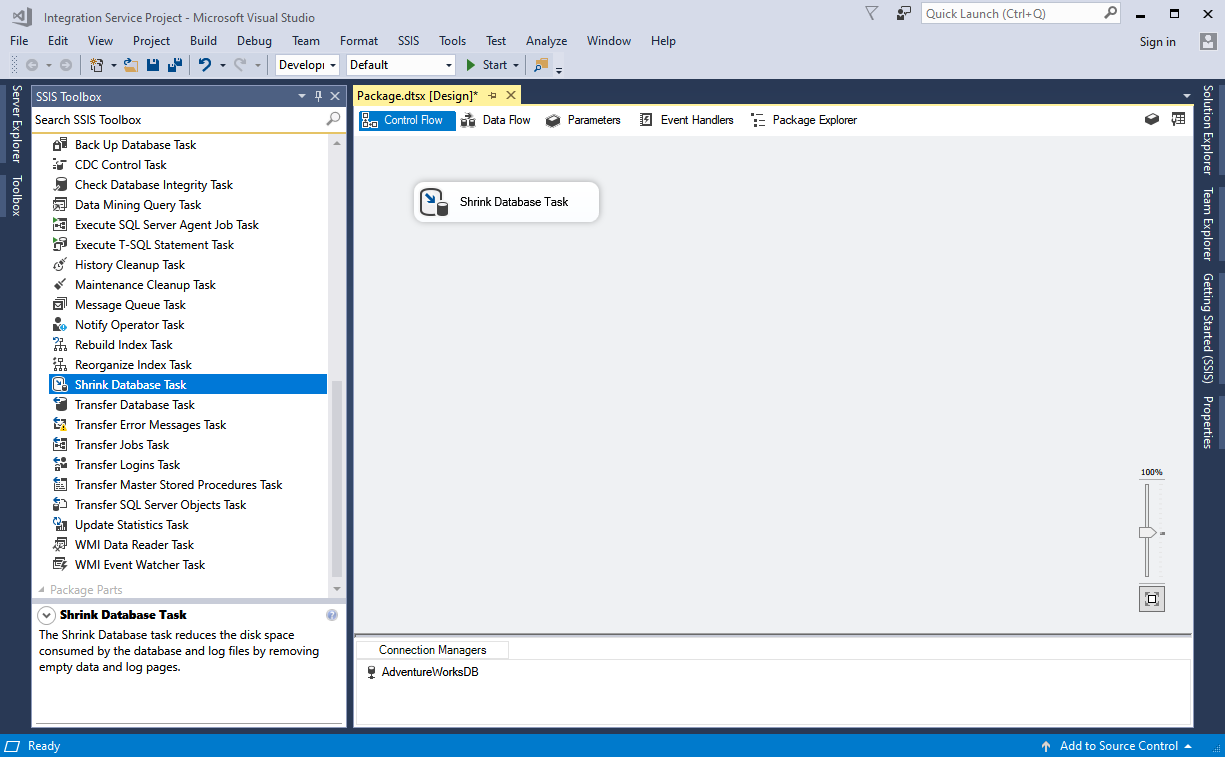Click the account avatar icon
Image resolution: width=1225 pixels, height=757 pixels.
1208,41
